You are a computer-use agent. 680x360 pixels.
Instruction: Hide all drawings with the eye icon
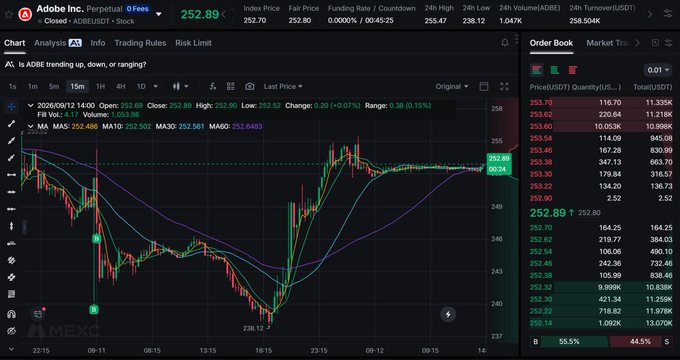coord(12,331)
